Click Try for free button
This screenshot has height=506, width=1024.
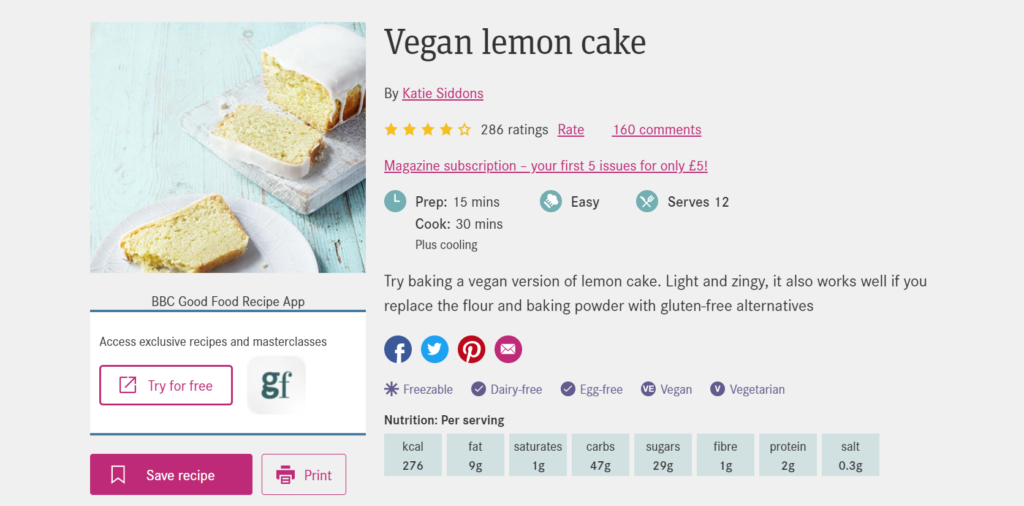click(166, 385)
